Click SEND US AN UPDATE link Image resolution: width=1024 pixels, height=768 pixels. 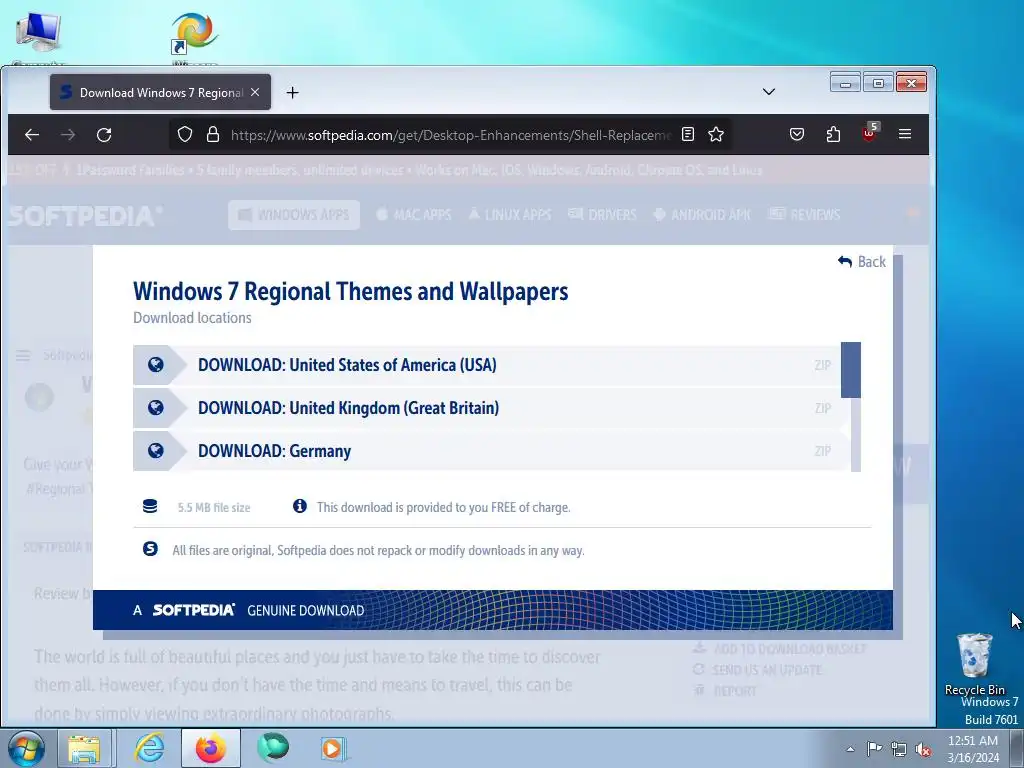[758, 670]
